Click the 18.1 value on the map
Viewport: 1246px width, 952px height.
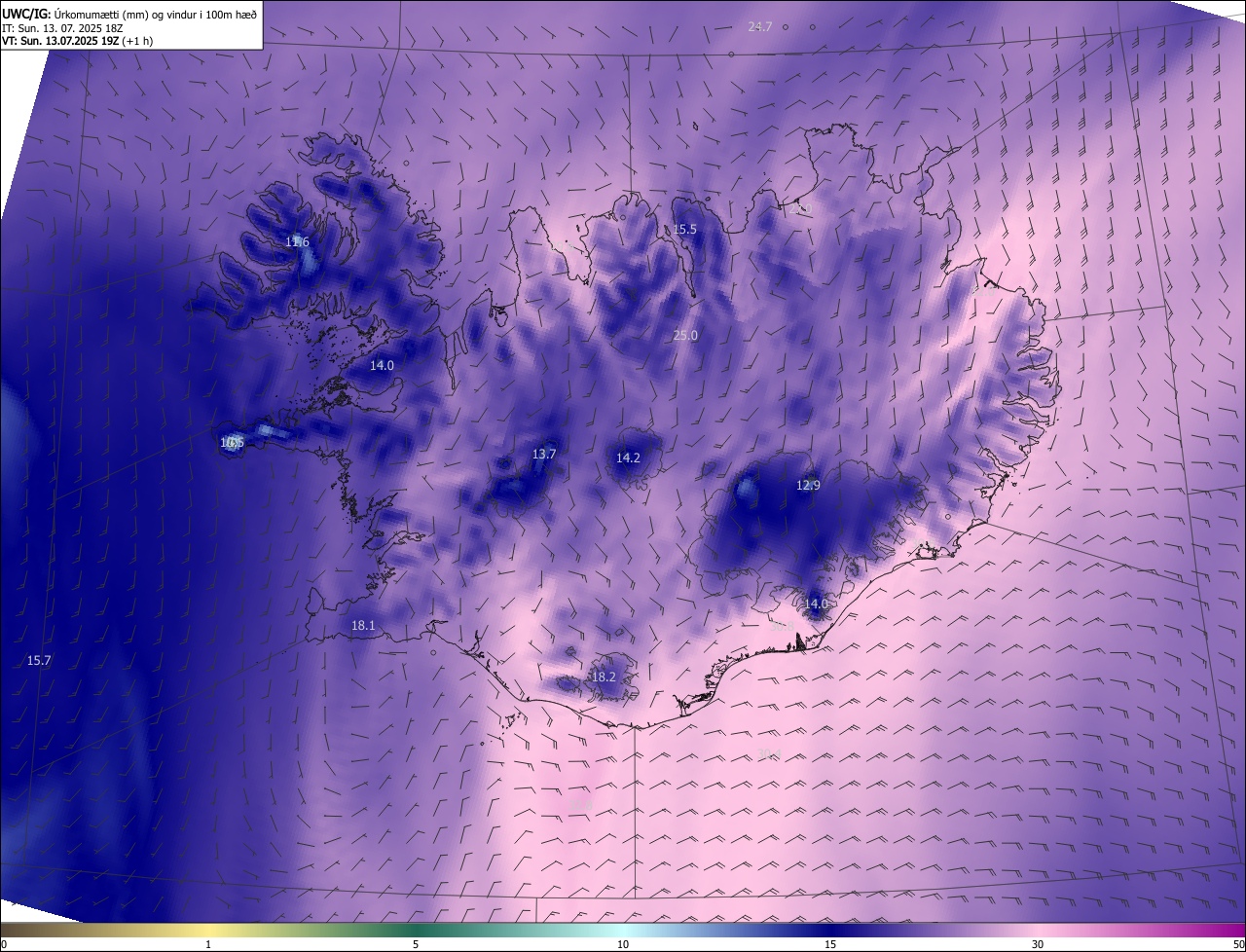(x=363, y=626)
